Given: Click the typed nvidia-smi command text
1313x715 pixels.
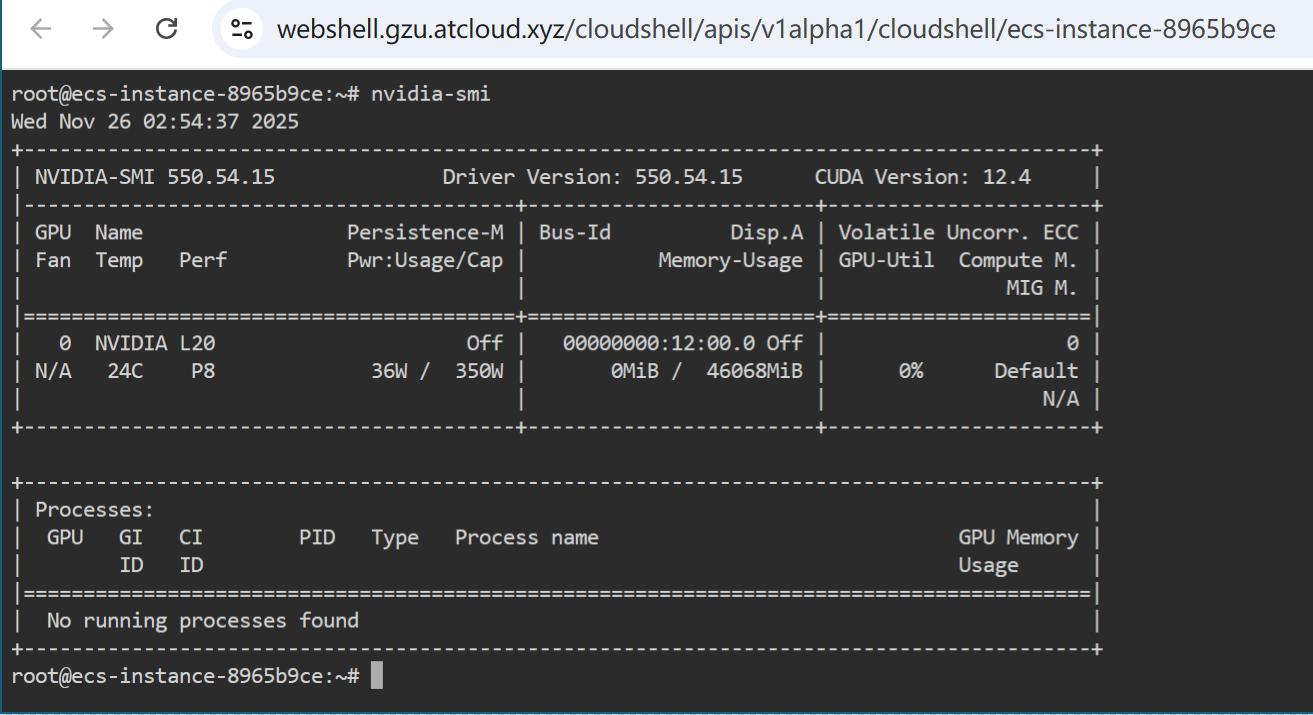Looking at the screenshot, I should point(430,94).
